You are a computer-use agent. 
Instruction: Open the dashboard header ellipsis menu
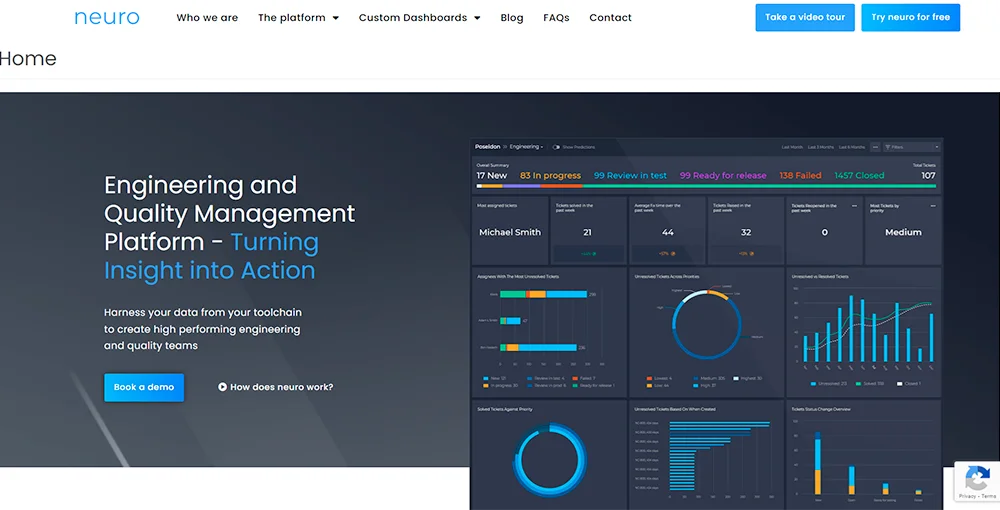875,147
